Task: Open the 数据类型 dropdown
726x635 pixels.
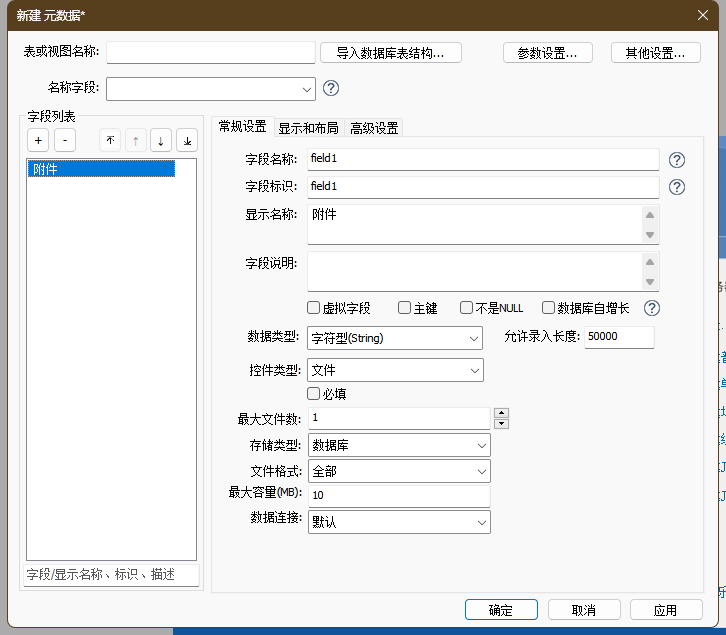Action: tap(395, 338)
